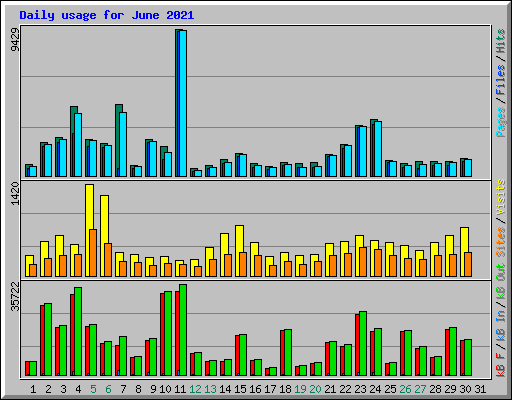Screen dimensions: 512x400
Task: Click the green weekend day label 26
Action: [405, 389]
